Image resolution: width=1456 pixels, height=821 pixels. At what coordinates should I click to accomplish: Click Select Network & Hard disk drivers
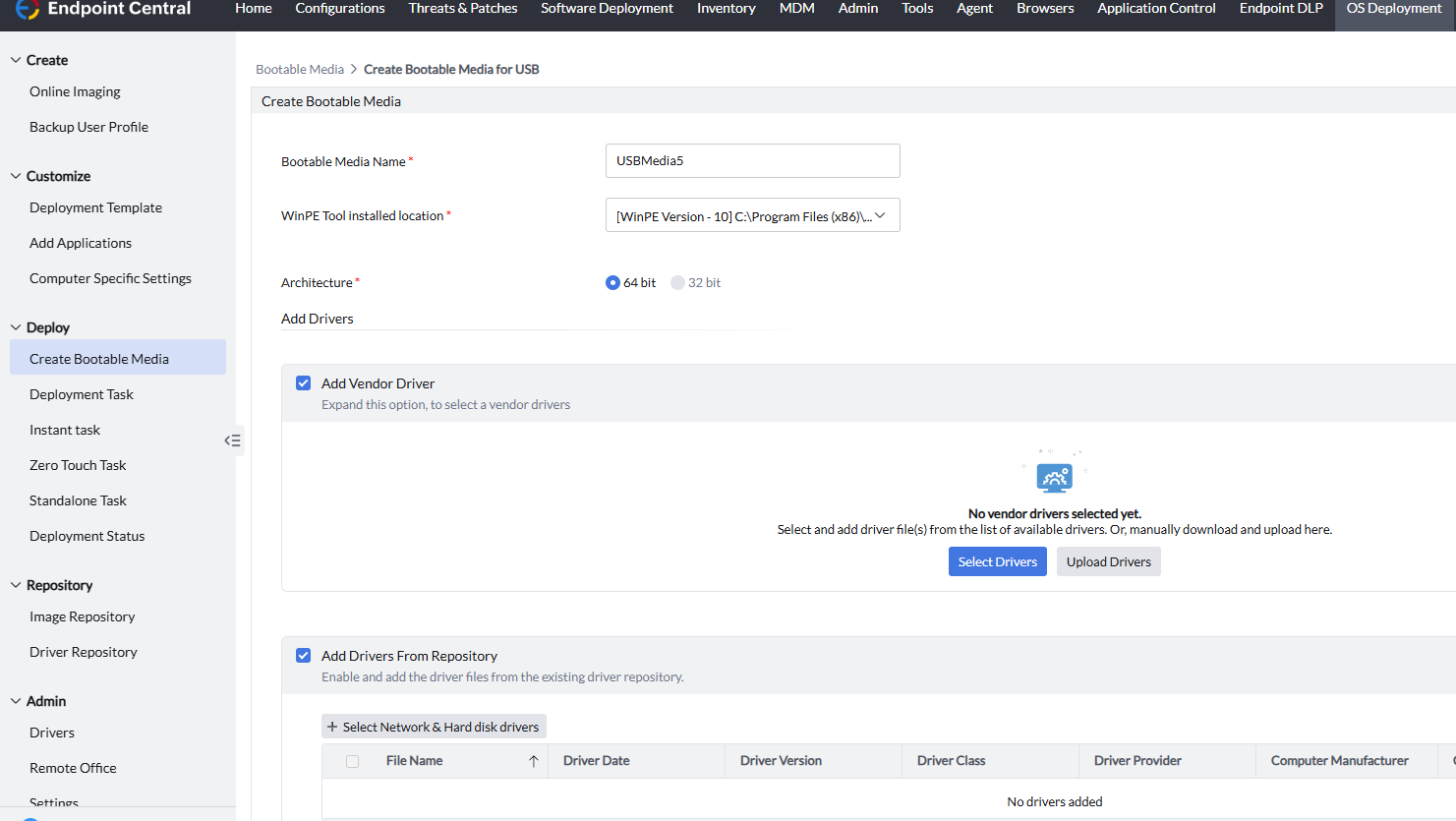click(x=434, y=727)
